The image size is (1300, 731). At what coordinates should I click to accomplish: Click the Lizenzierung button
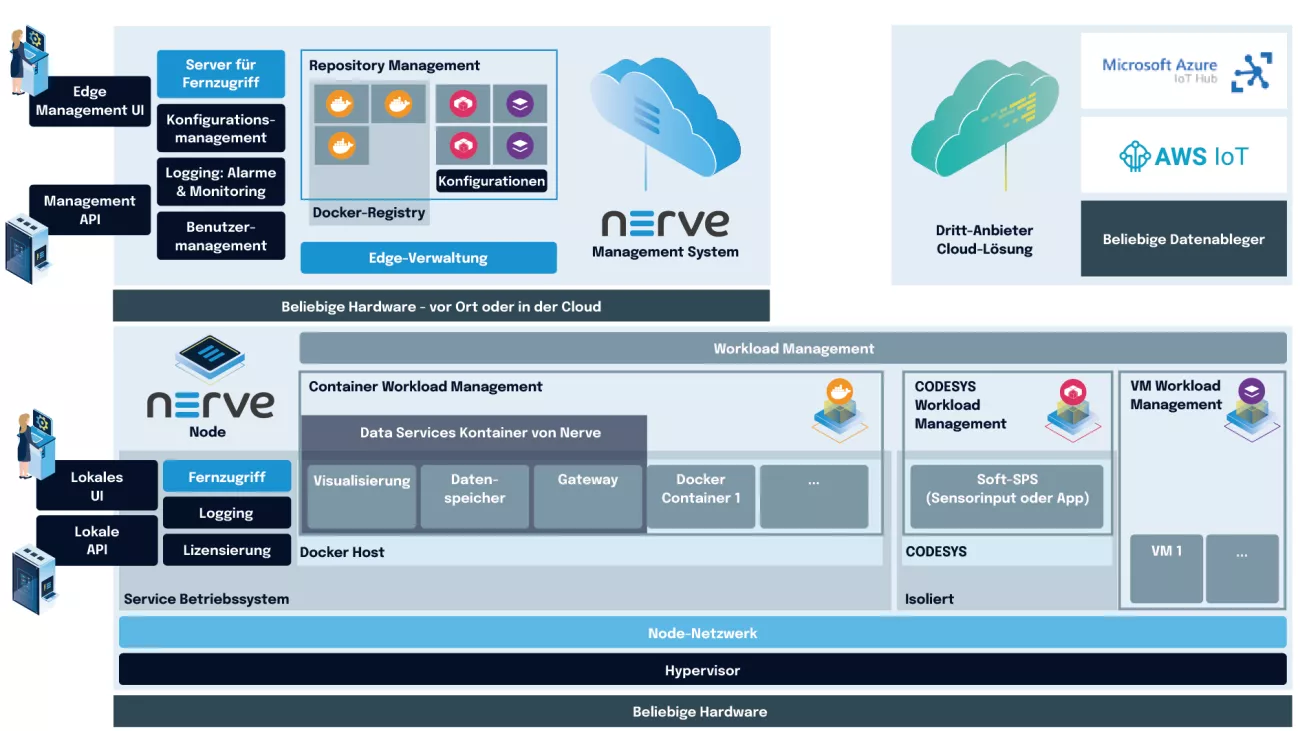point(227,550)
